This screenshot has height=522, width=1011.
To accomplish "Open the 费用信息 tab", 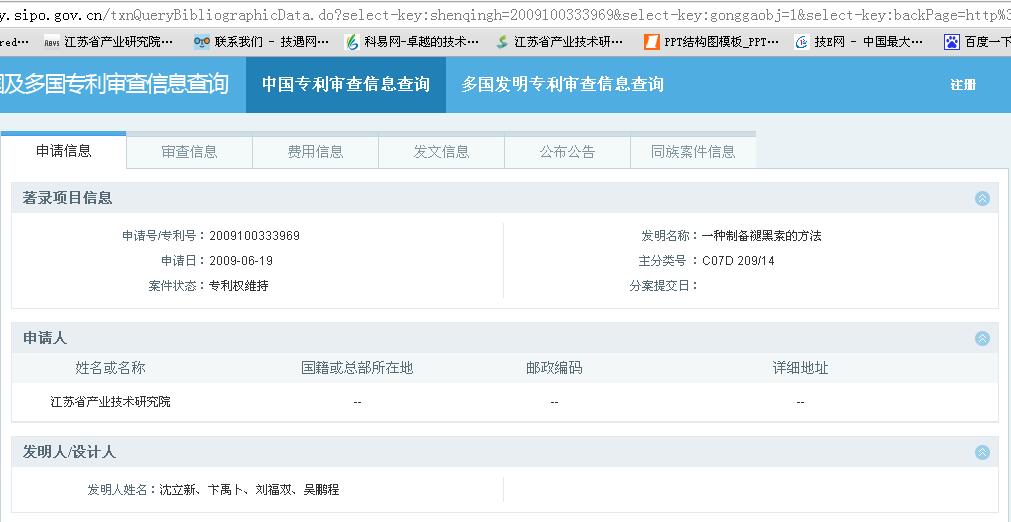I will click(315, 151).
